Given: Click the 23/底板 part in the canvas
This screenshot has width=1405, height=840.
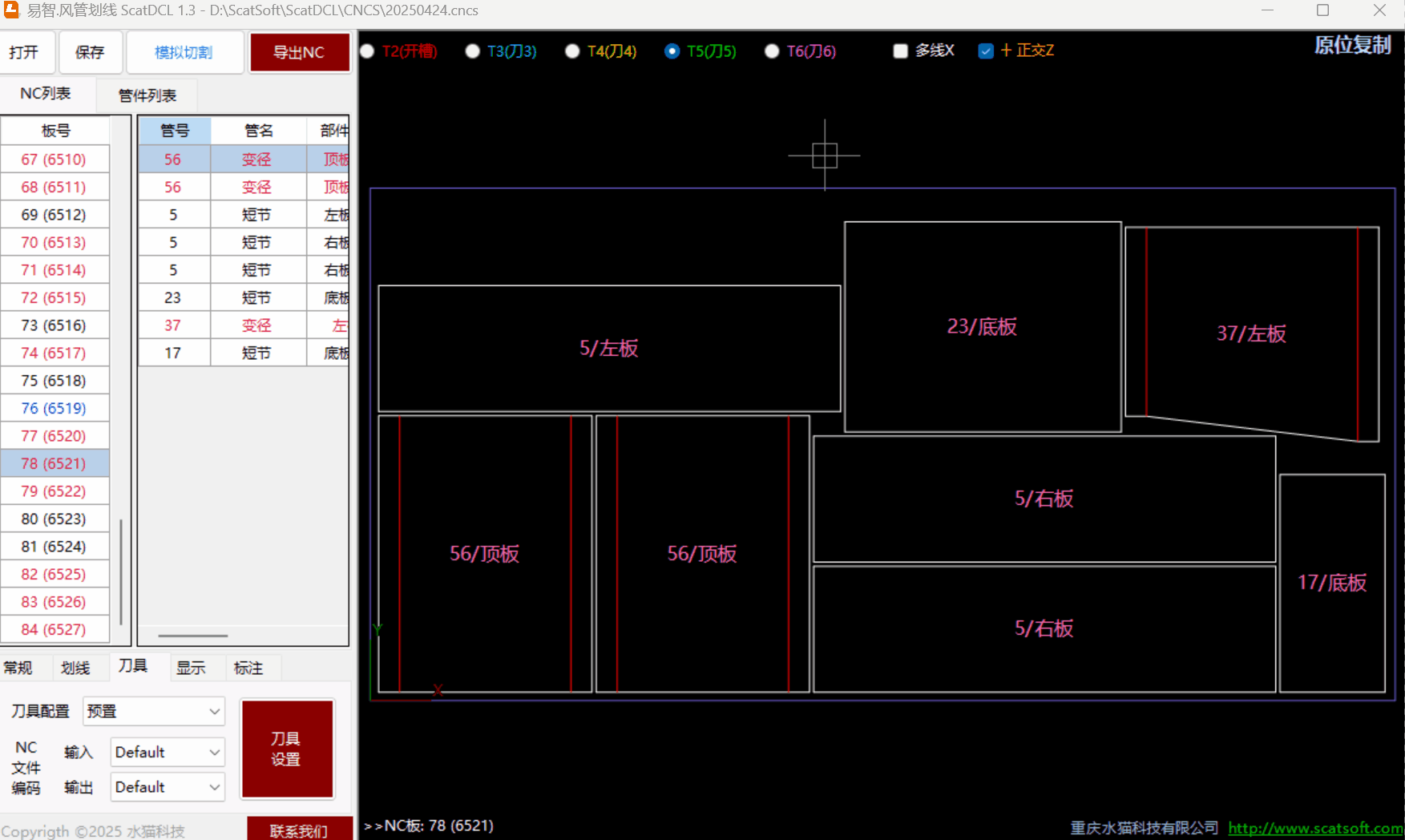Looking at the screenshot, I should 982,327.
